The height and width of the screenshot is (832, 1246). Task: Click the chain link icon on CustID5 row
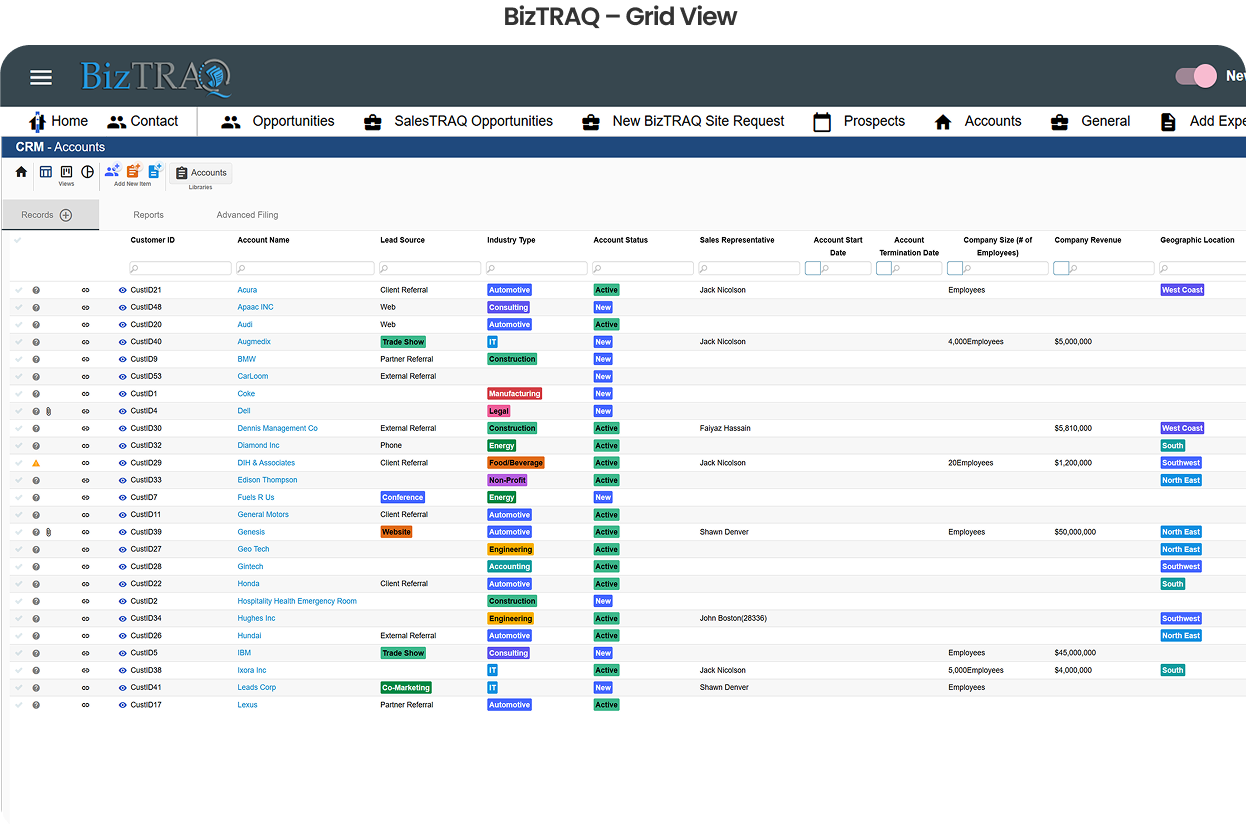[85, 653]
